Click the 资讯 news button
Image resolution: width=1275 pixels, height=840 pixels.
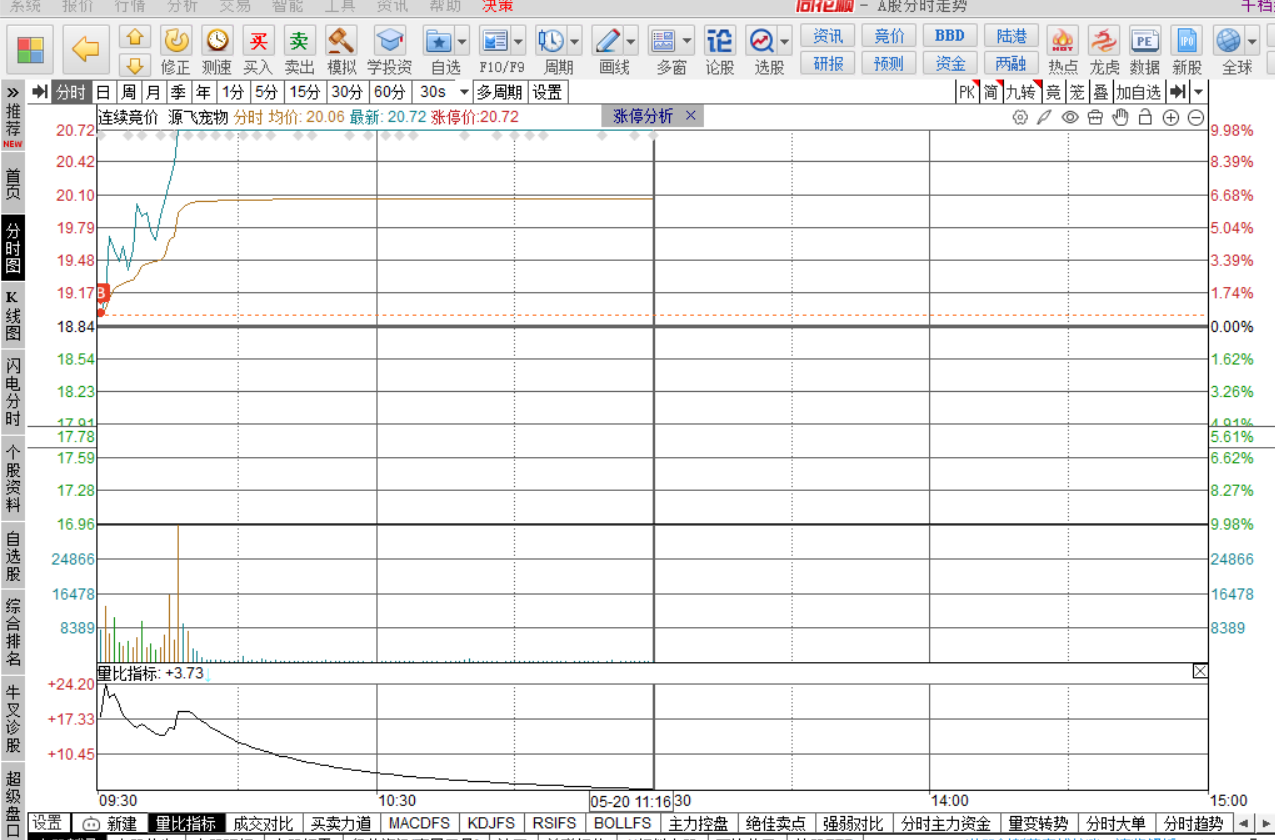[828, 36]
